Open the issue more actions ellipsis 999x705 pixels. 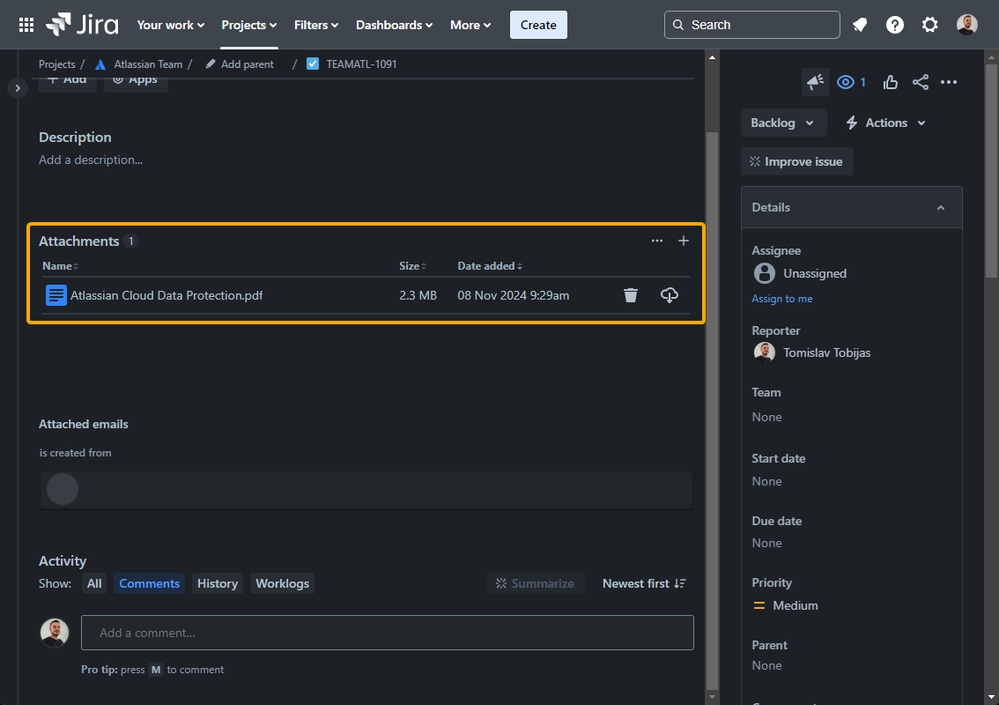[949, 82]
